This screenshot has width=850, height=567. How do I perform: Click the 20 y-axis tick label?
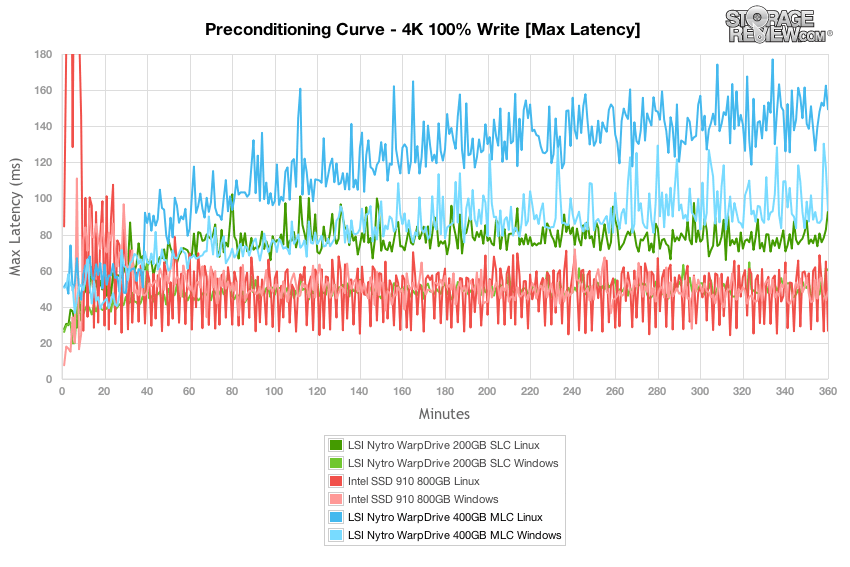pyautogui.click(x=47, y=343)
